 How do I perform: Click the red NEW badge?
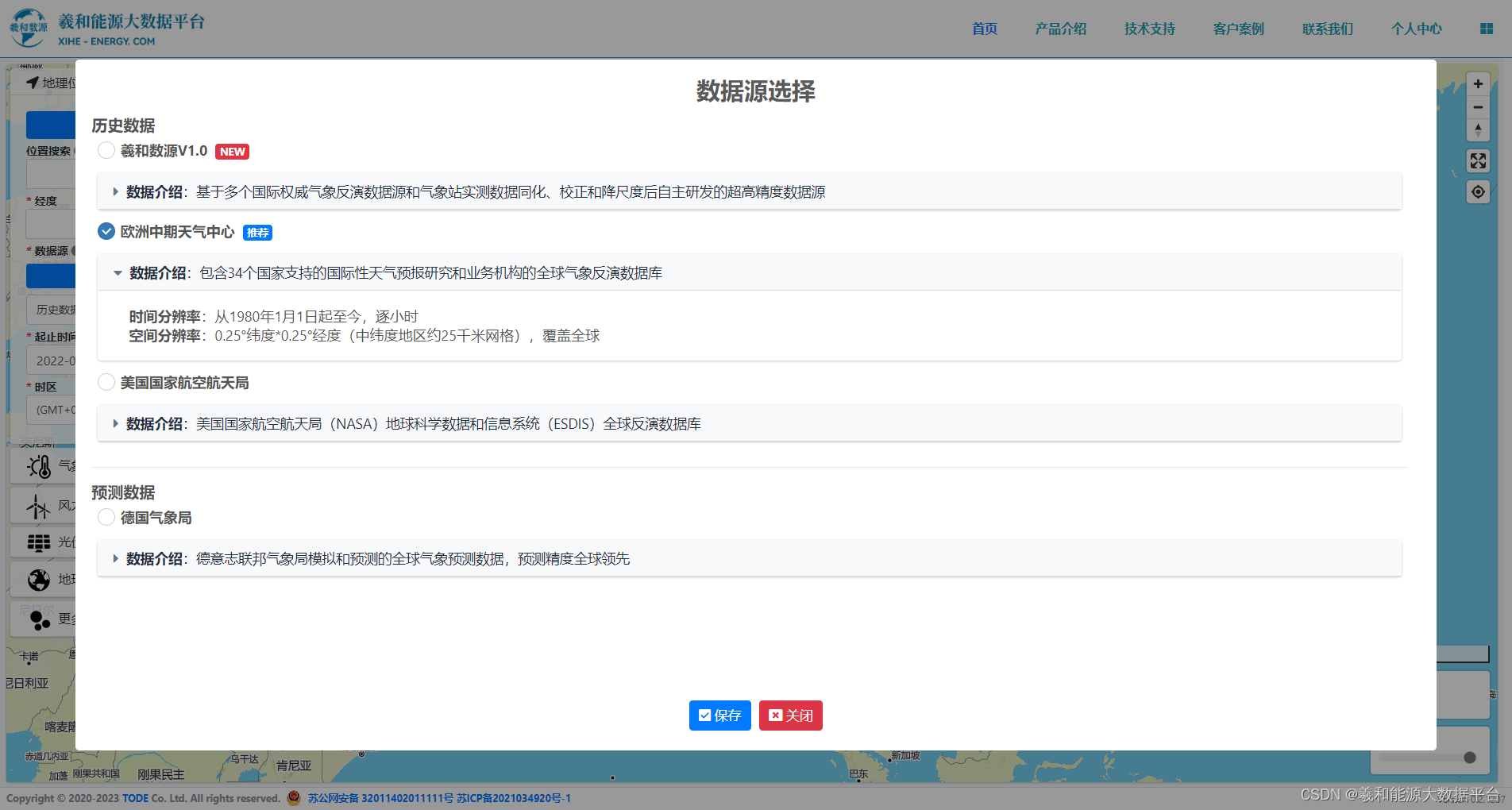click(232, 152)
